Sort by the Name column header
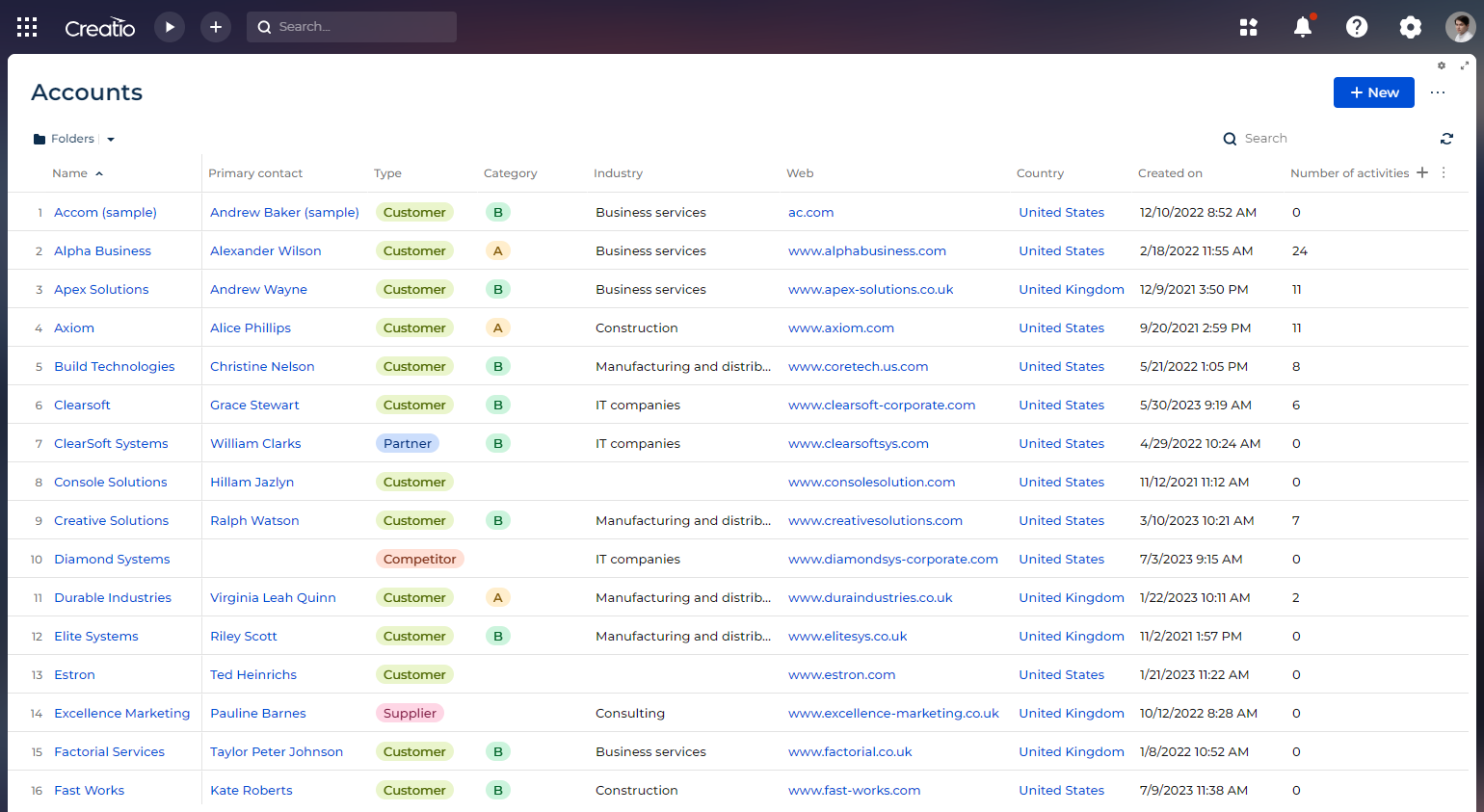This screenshot has height=812, width=1484. (69, 173)
